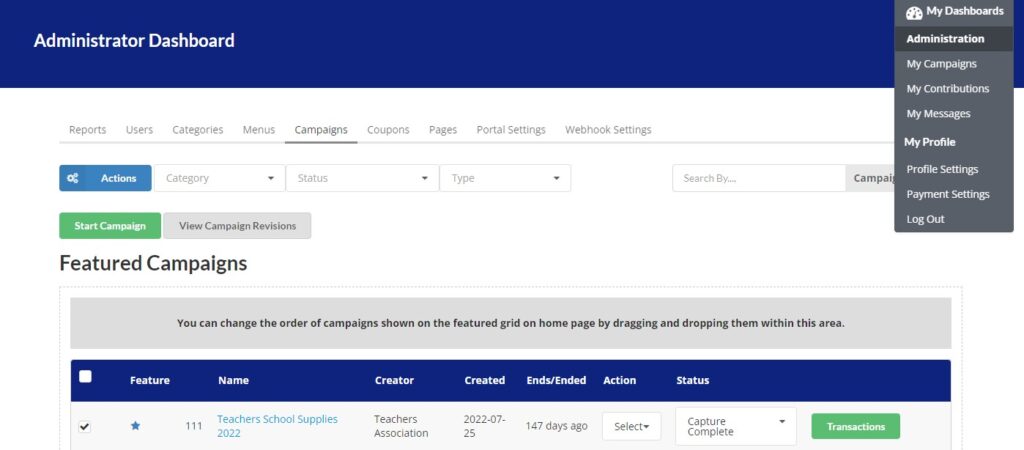Image resolution: width=1024 pixels, height=450 pixels.
Task: Click the Featured Campaigns heading
Action: [x=153, y=263]
